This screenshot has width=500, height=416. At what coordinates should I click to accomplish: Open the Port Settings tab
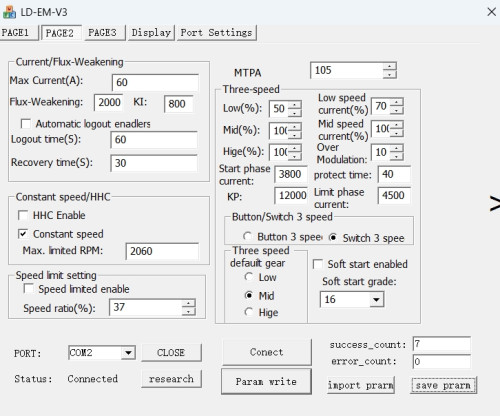217,33
